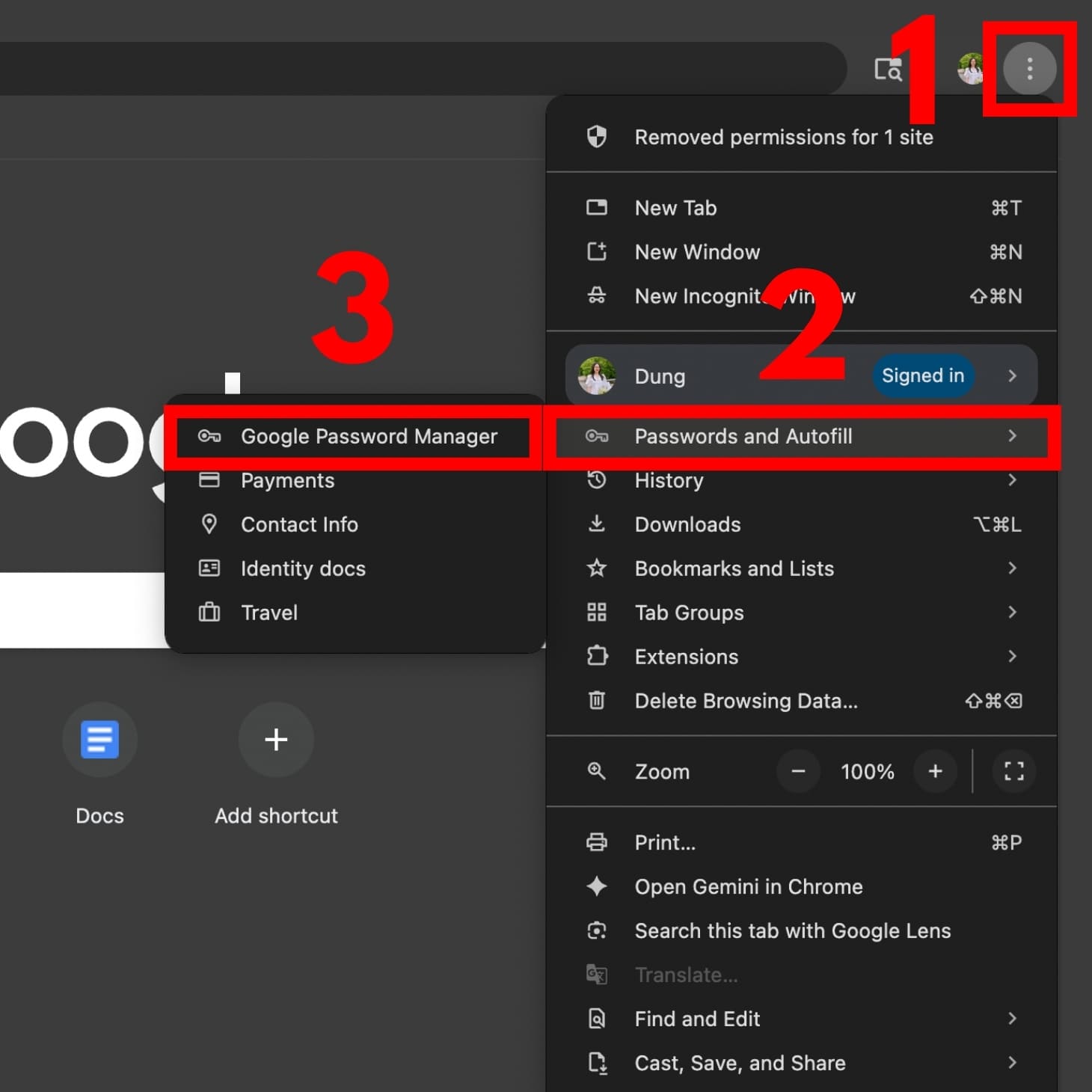
Task: Enter full screen via zoom row button
Action: coord(1013,771)
